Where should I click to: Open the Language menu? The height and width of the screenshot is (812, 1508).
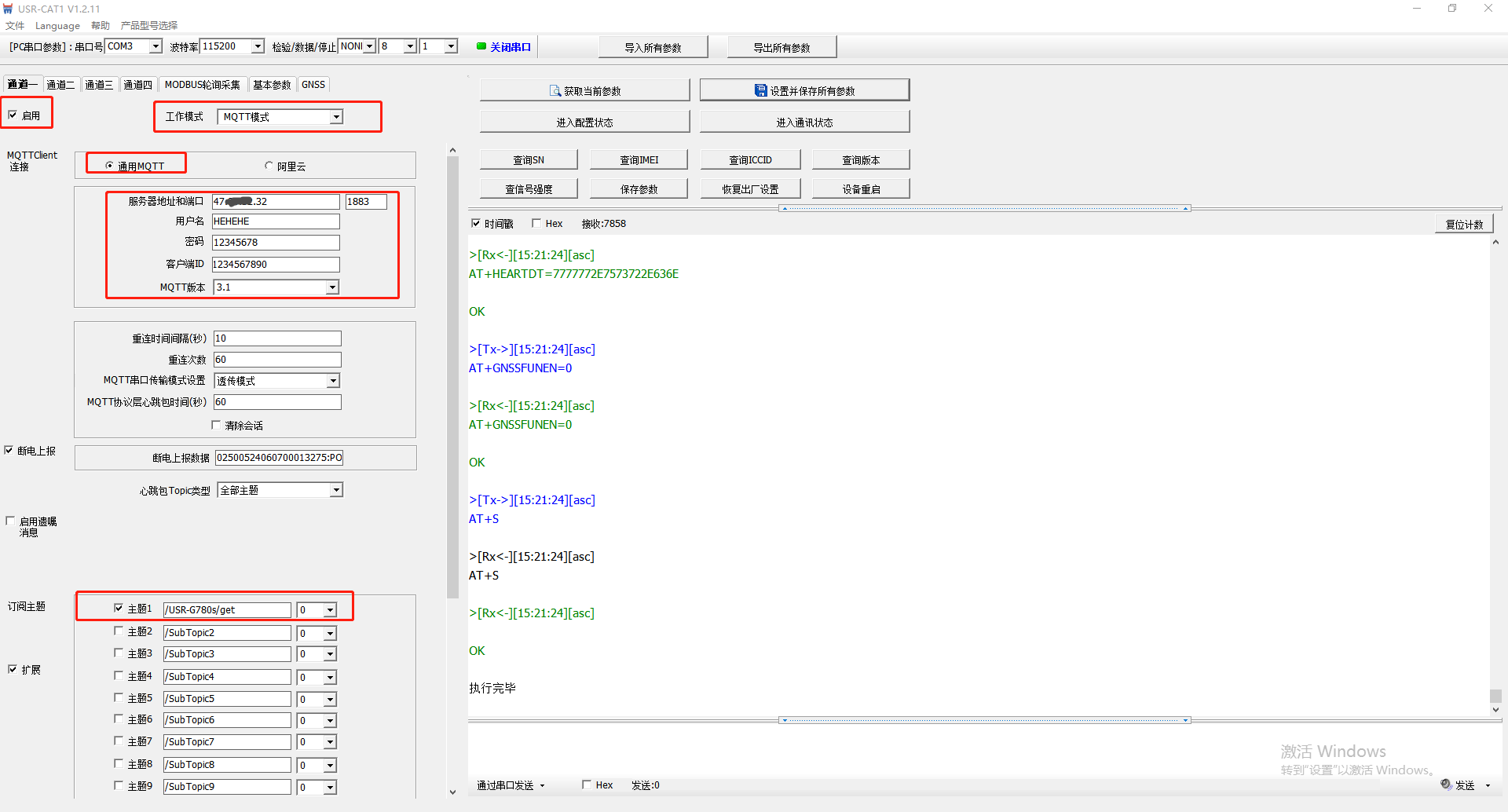(x=57, y=26)
